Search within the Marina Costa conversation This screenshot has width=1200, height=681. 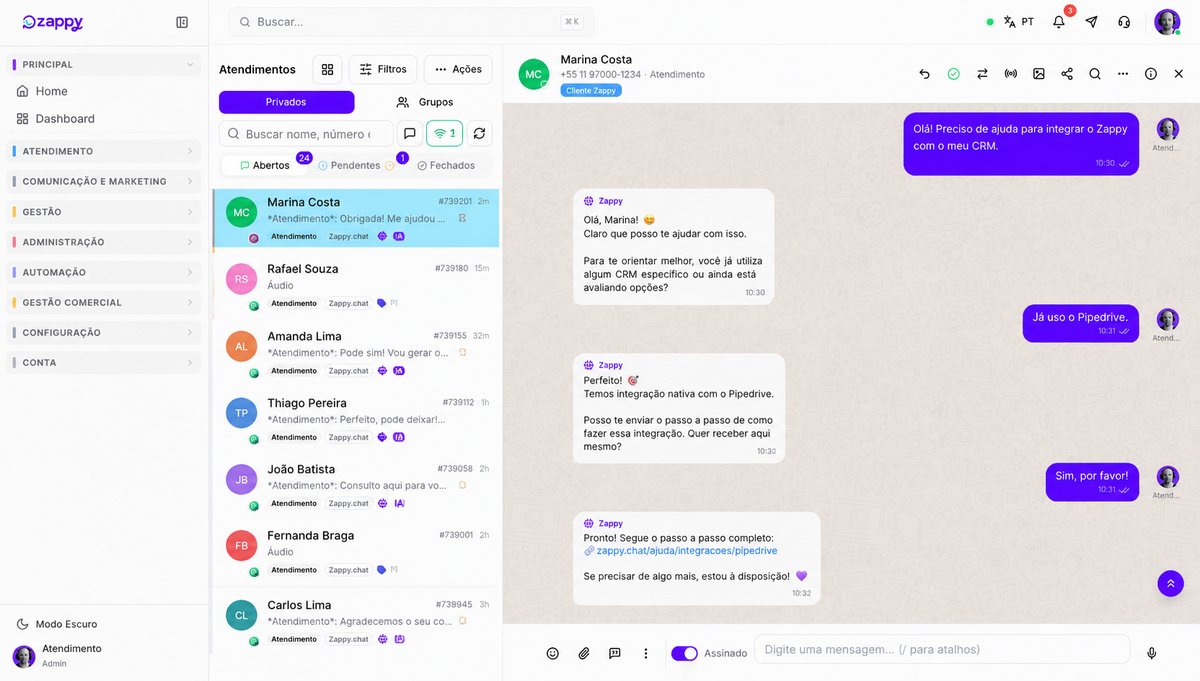[x=1095, y=74]
